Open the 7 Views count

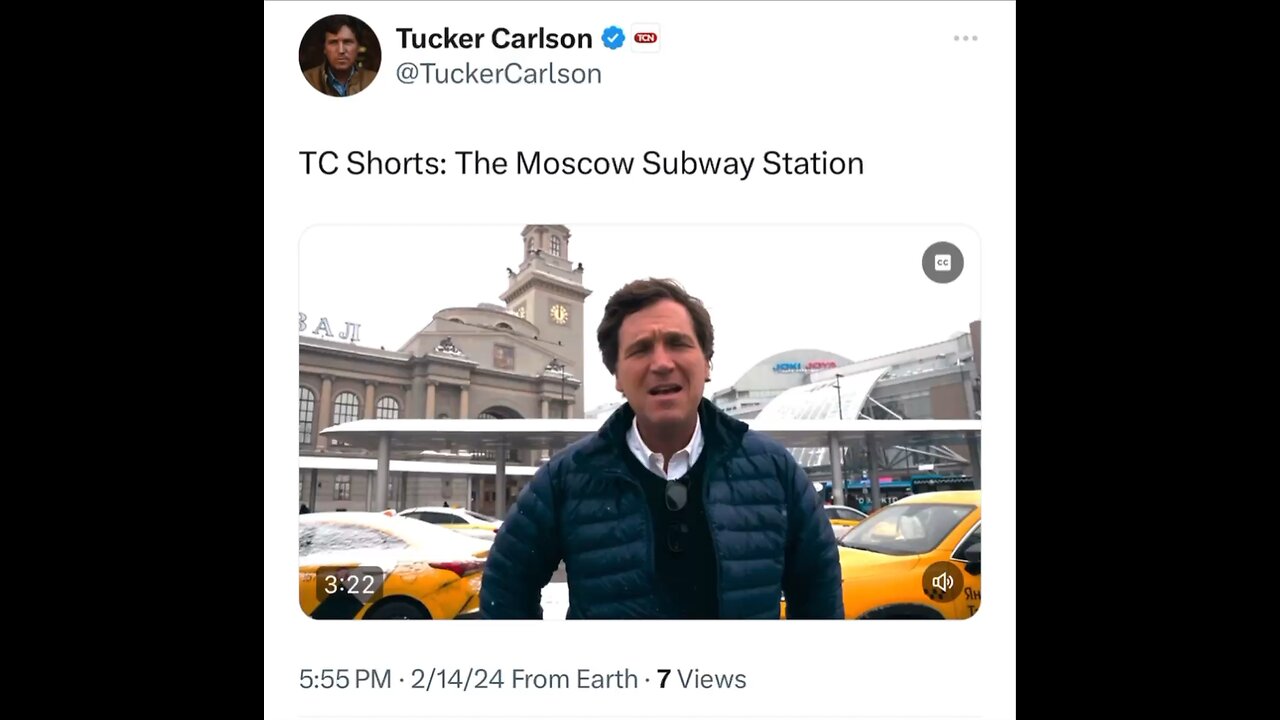point(701,680)
